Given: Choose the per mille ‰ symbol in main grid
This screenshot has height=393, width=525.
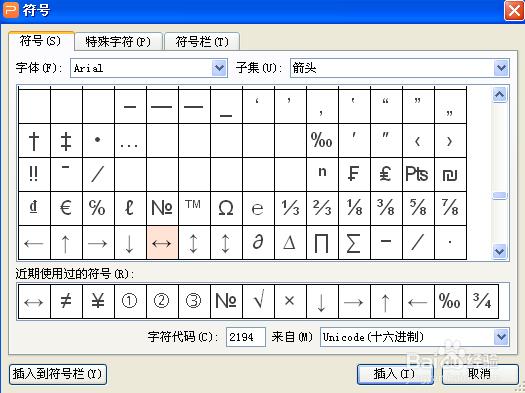Looking at the screenshot, I should point(322,141).
